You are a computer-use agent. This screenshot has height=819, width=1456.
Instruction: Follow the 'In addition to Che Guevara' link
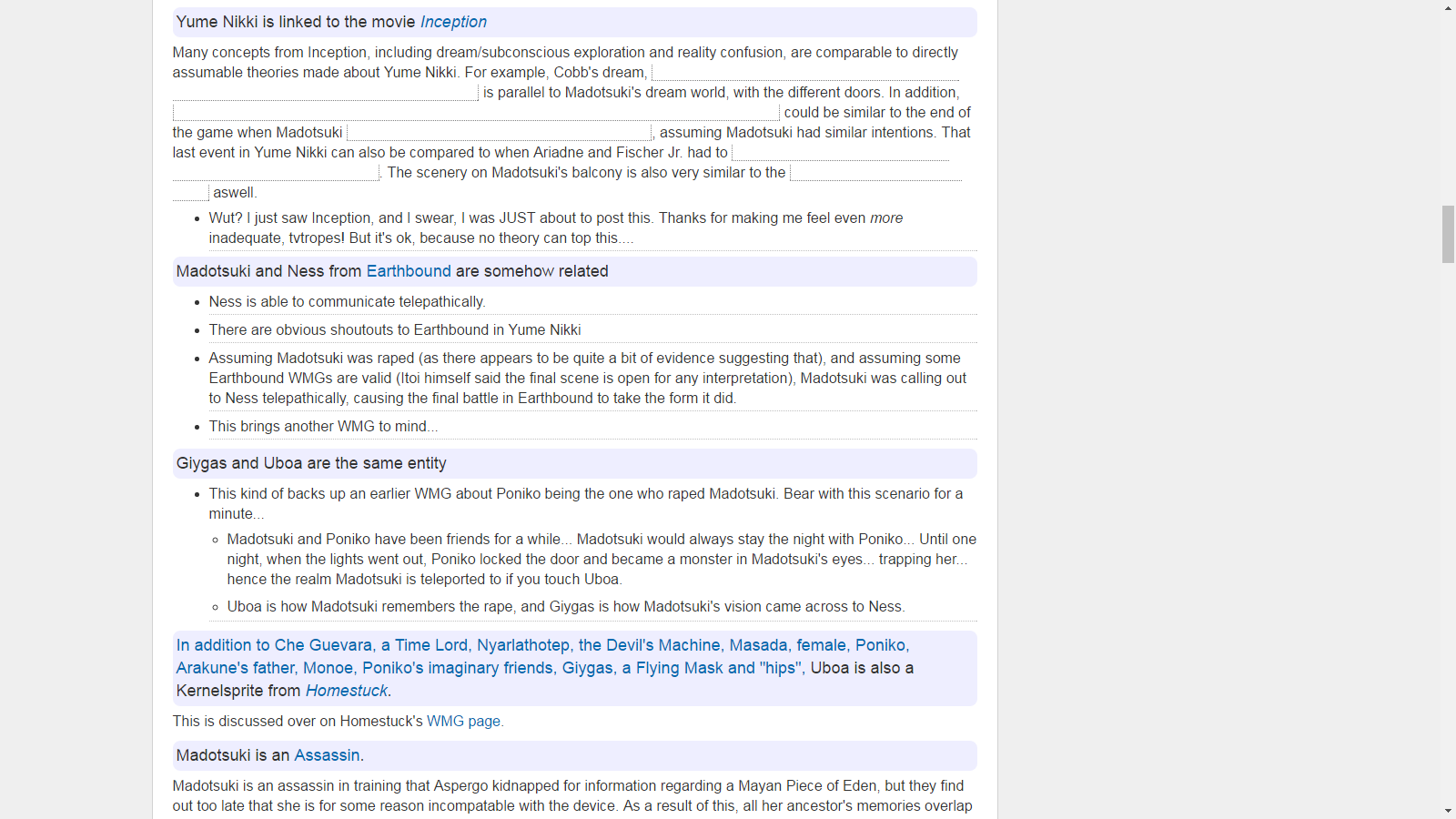coord(274,645)
